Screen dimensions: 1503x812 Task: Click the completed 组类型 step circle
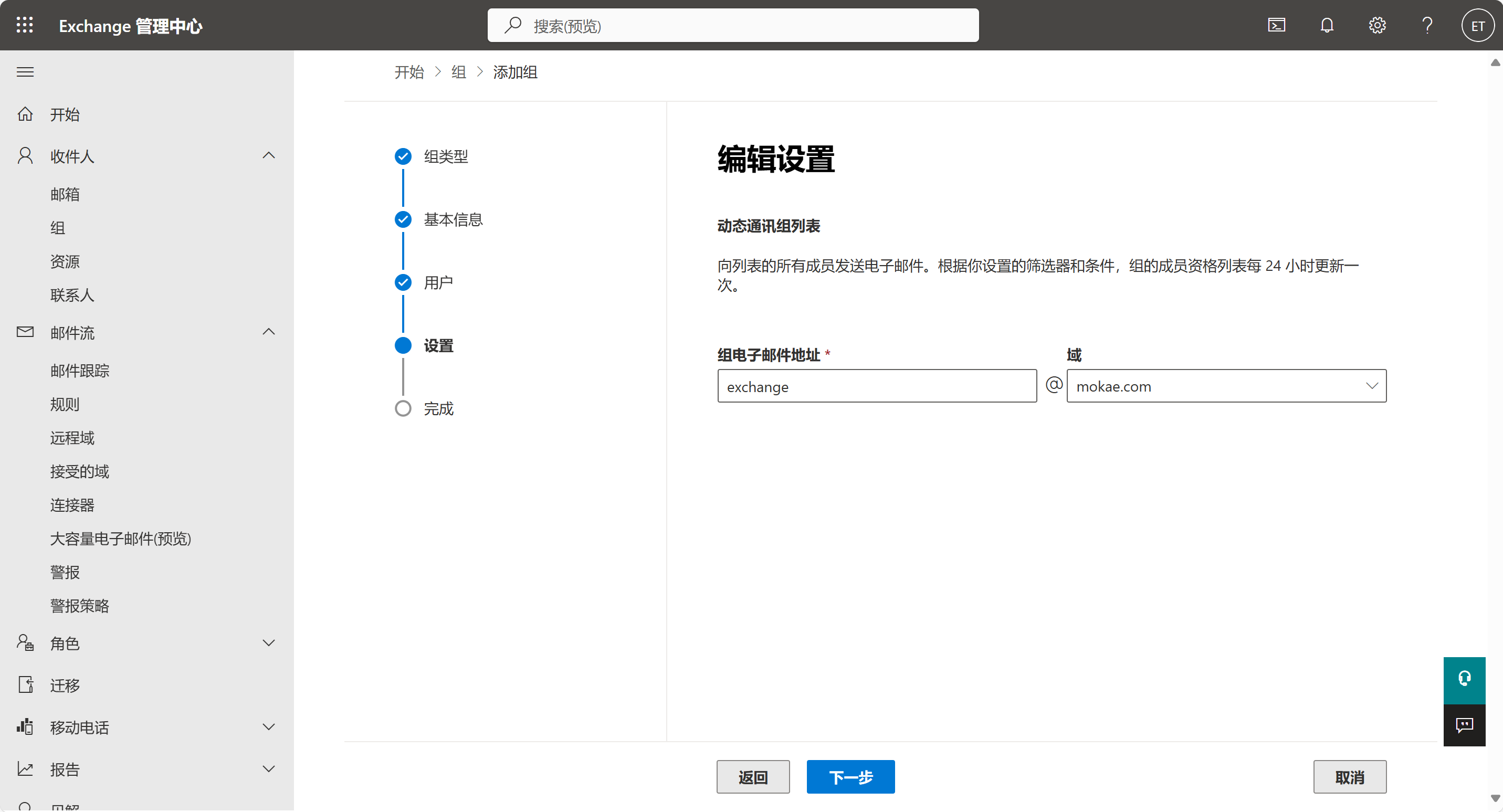(x=403, y=156)
